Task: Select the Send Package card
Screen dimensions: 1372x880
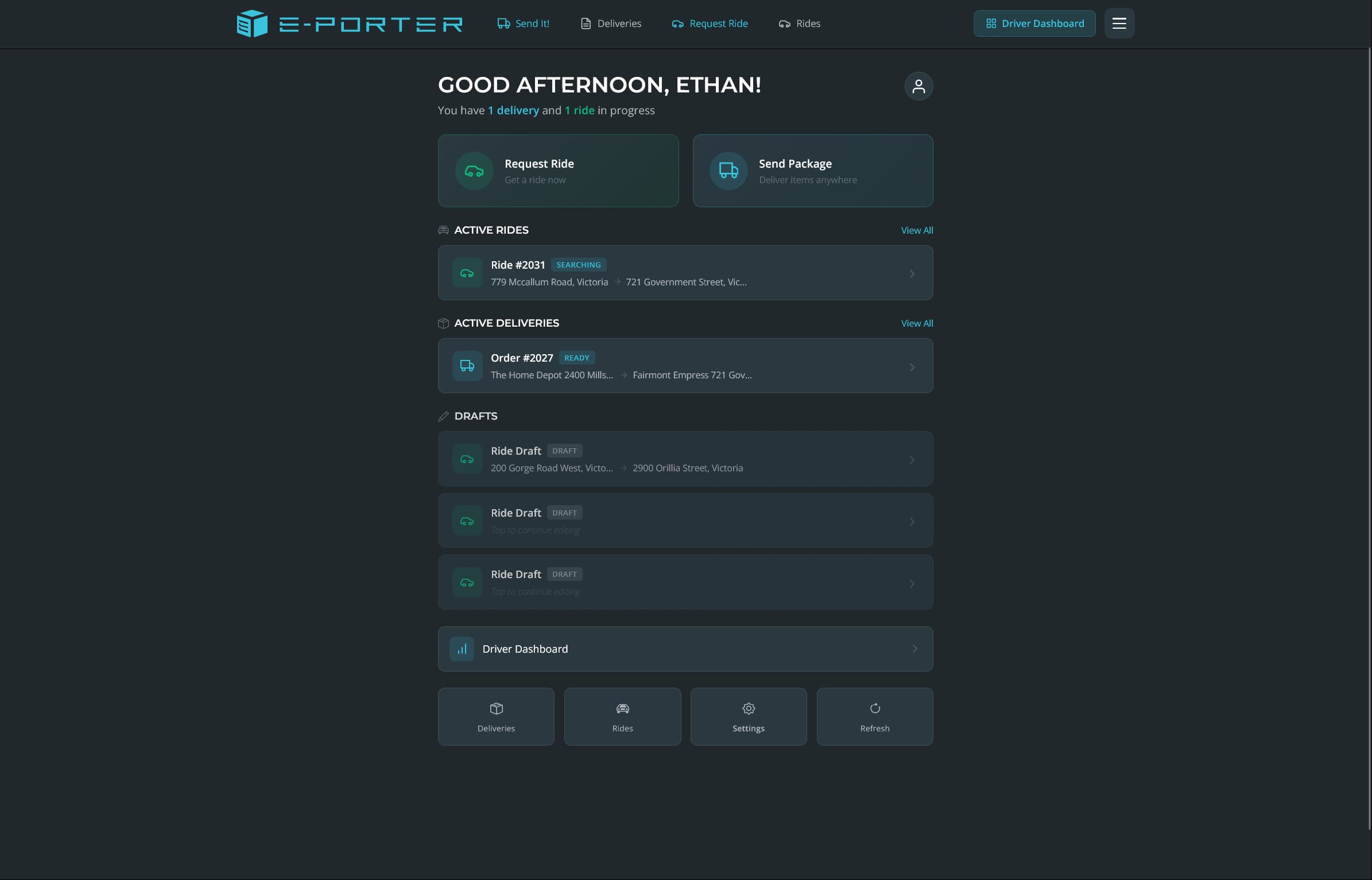Action: pos(812,170)
